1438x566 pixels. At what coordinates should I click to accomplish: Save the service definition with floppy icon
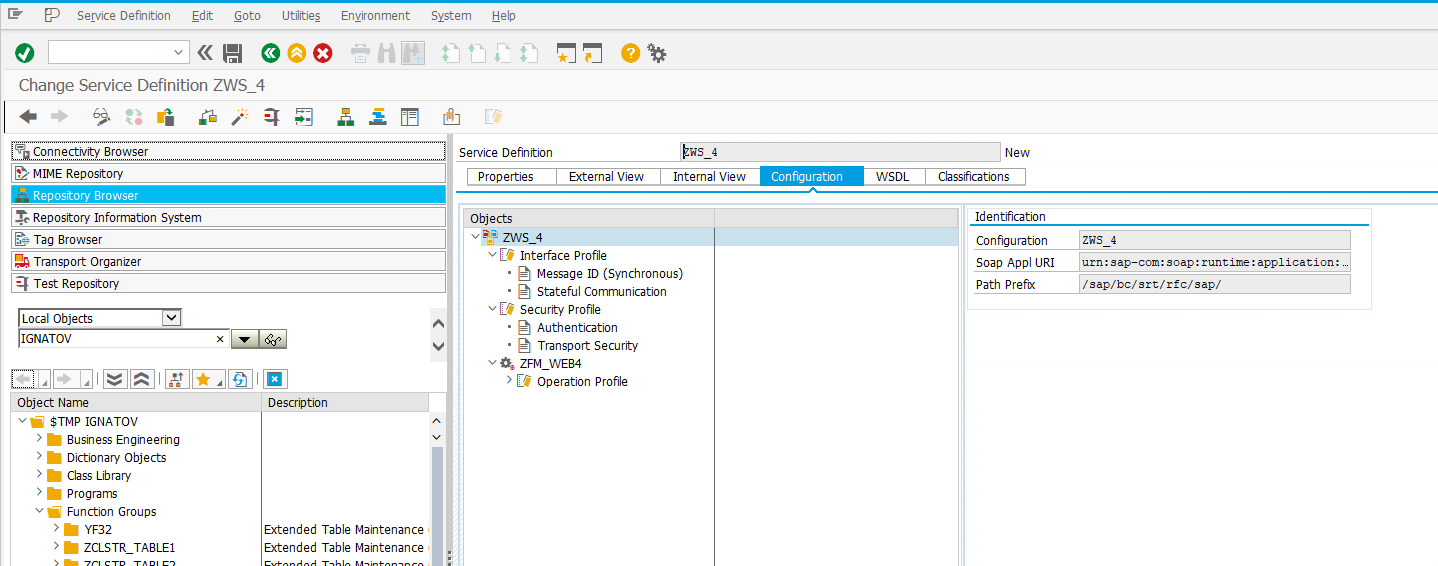coord(233,53)
